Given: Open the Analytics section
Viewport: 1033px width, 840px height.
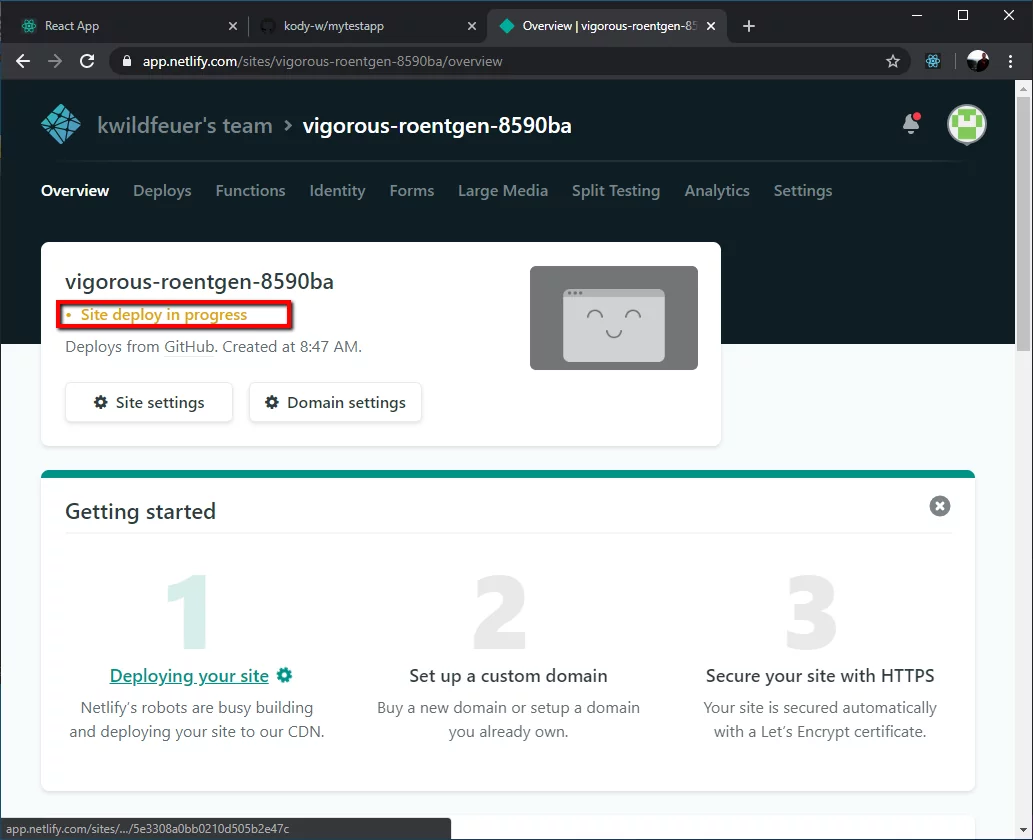Looking at the screenshot, I should pos(717,190).
